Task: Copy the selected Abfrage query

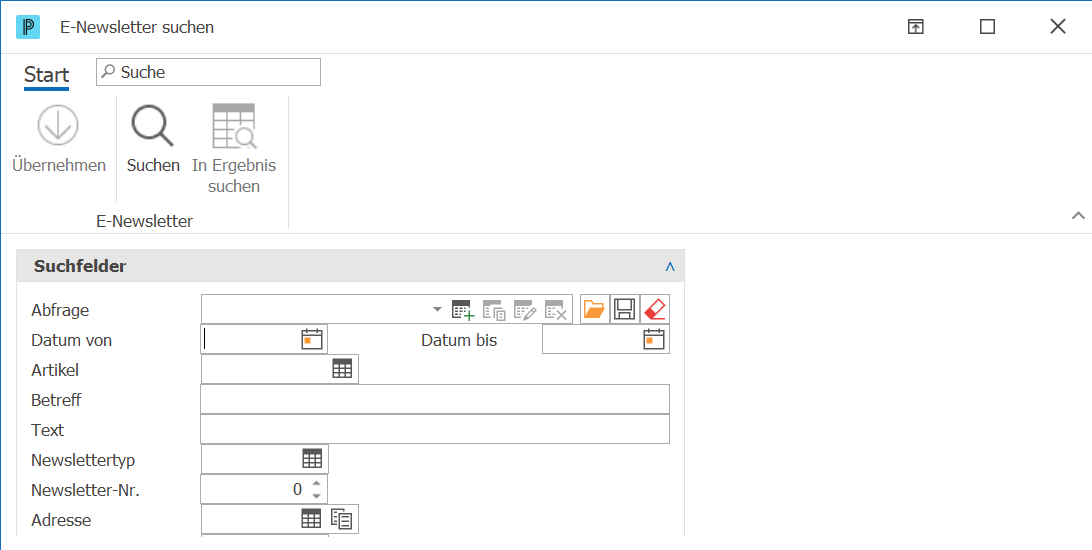Action: click(x=494, y=310)
